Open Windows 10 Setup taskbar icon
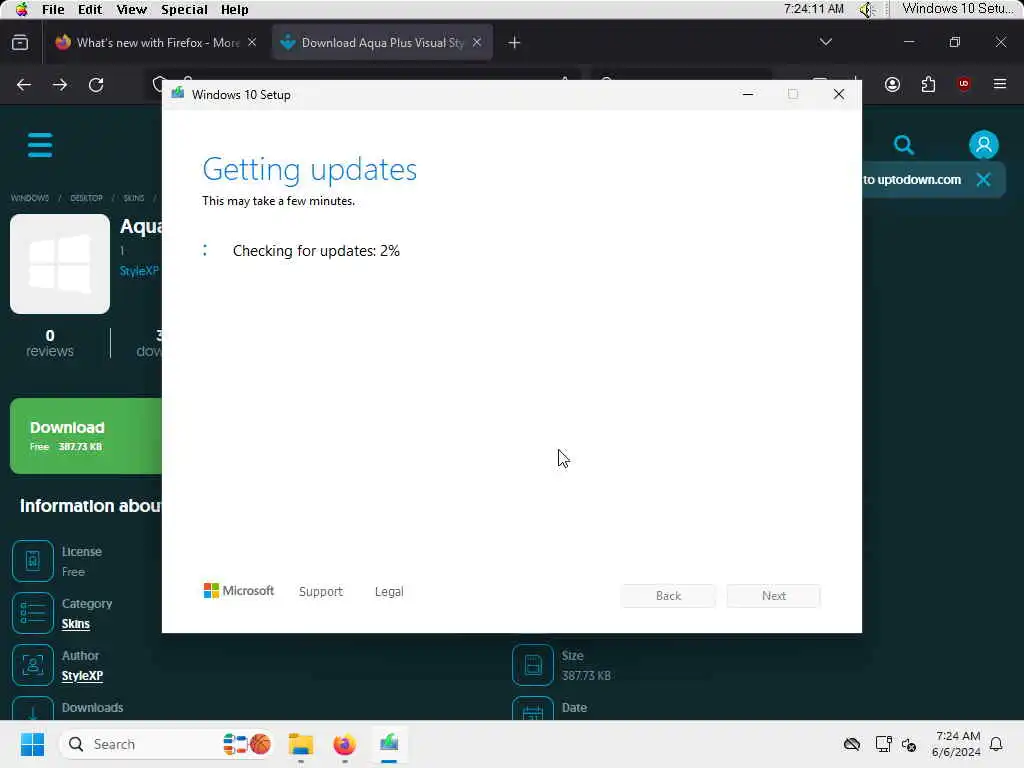Image resolution: width=1024 pixels, height=768 pixels. click(389, 744)
